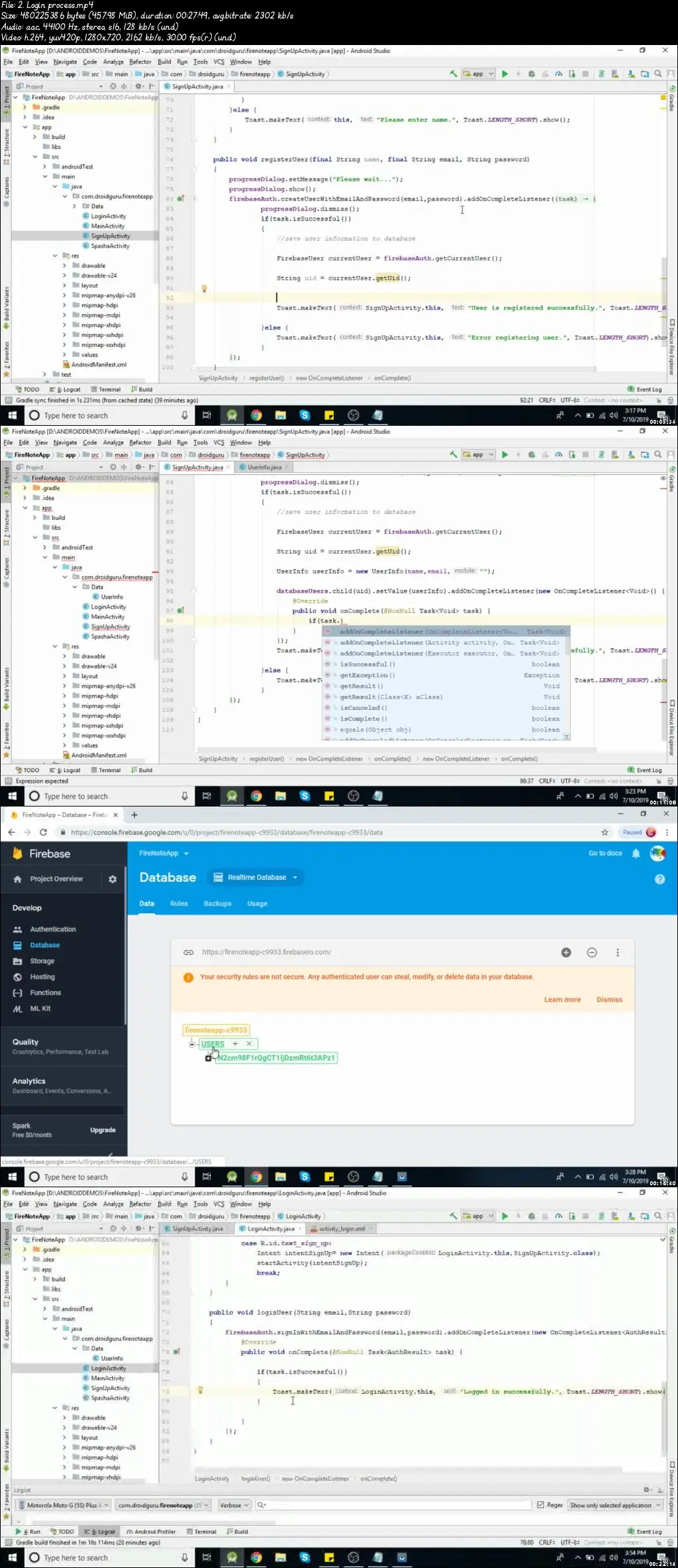
Task: Click Authentication people icon in Firebase sidebar
Action: click(x=18, y=930)
